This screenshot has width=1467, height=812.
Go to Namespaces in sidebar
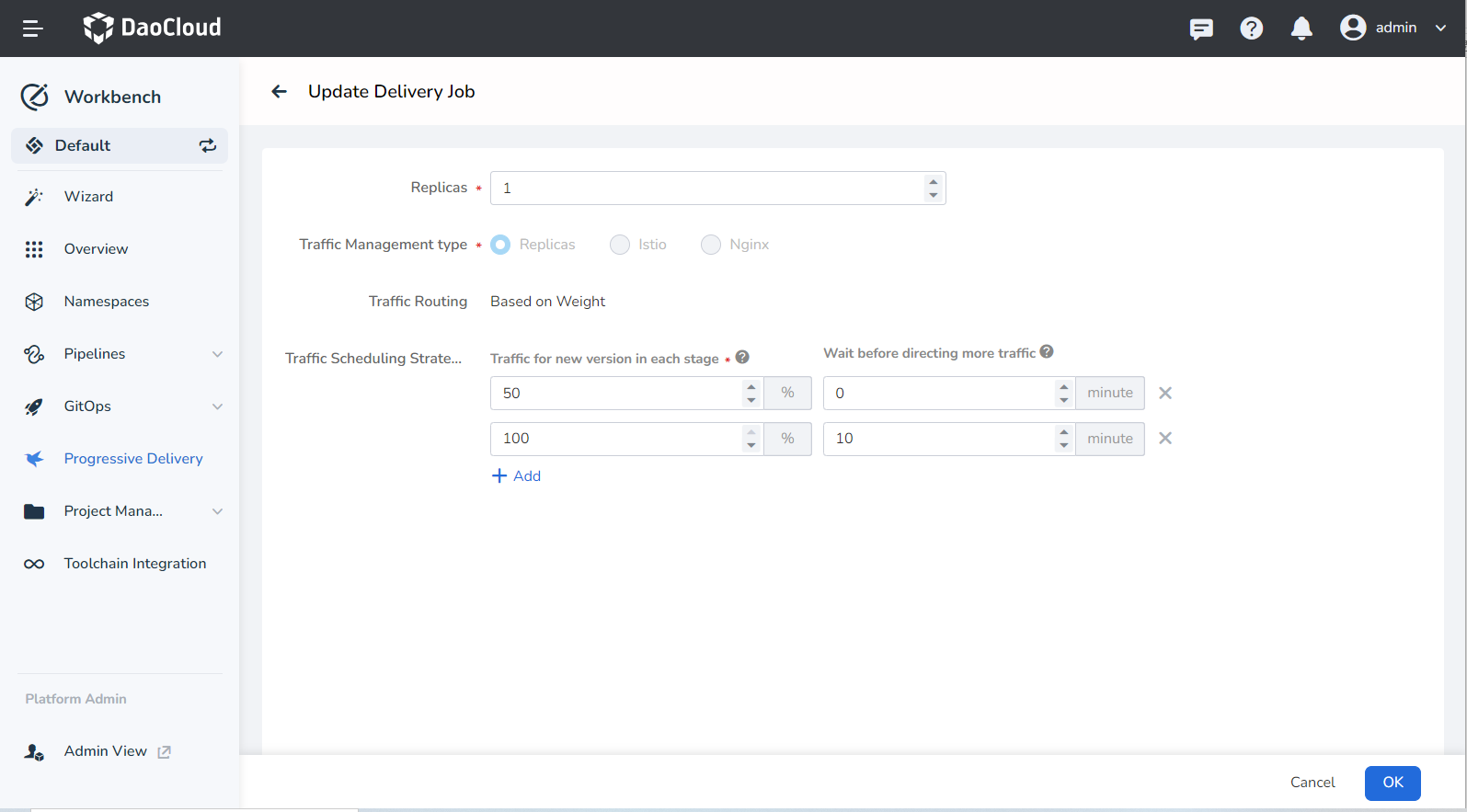click(107, 302)
